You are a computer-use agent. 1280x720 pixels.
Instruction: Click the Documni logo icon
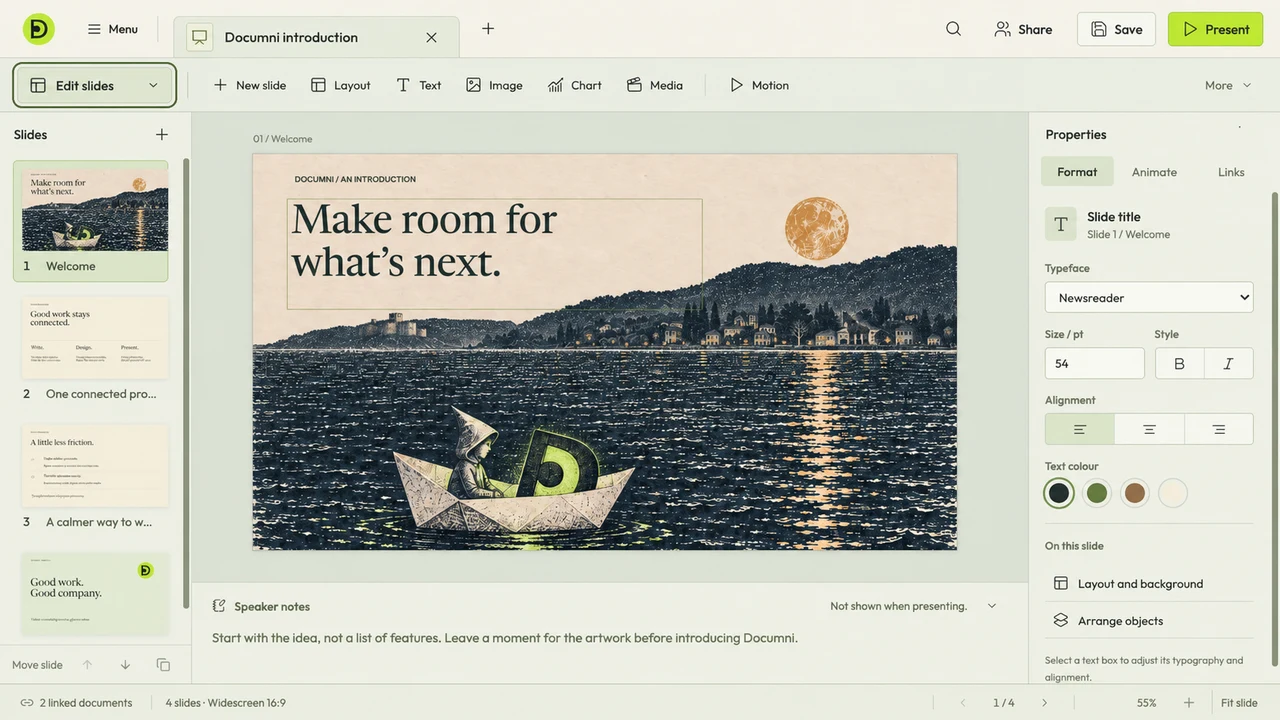39,29
